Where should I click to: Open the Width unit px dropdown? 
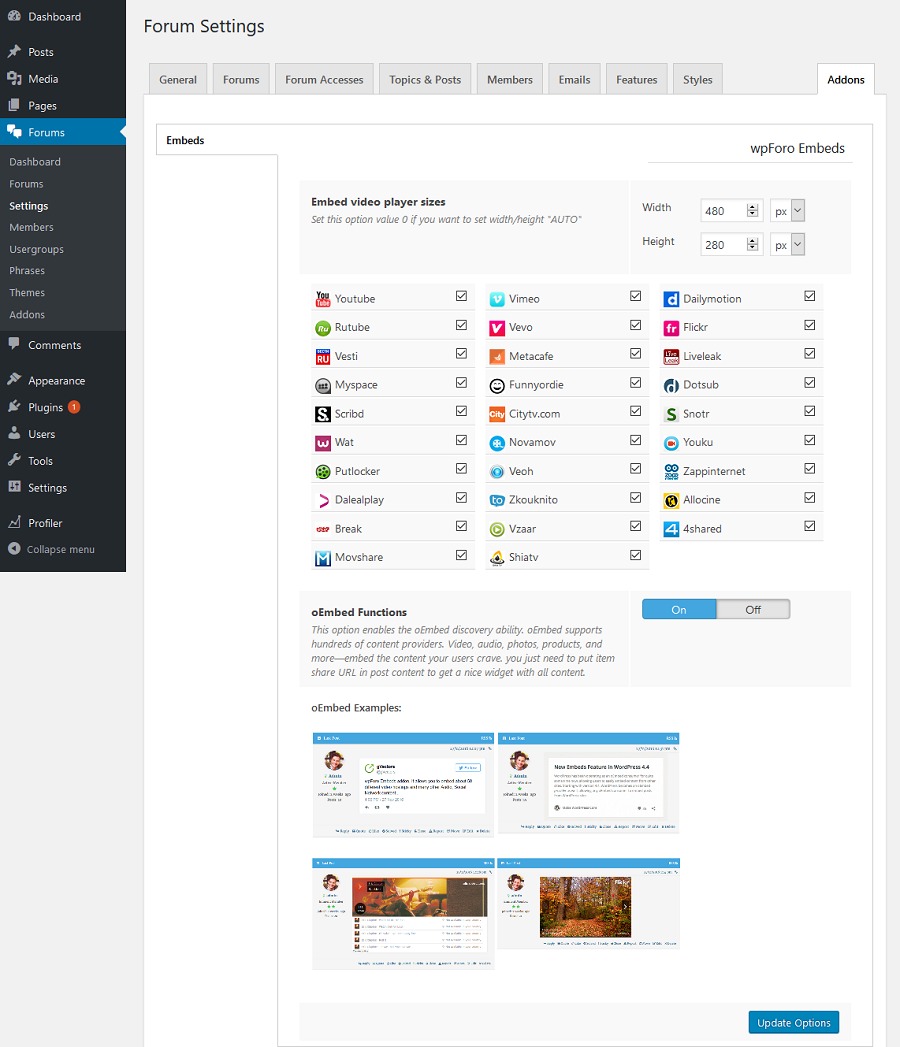[788, 211]
